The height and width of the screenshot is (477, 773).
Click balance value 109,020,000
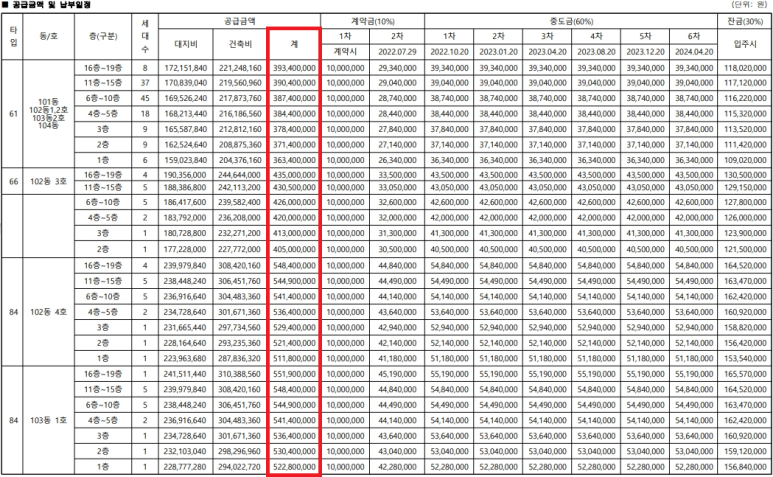click(745, 160)
